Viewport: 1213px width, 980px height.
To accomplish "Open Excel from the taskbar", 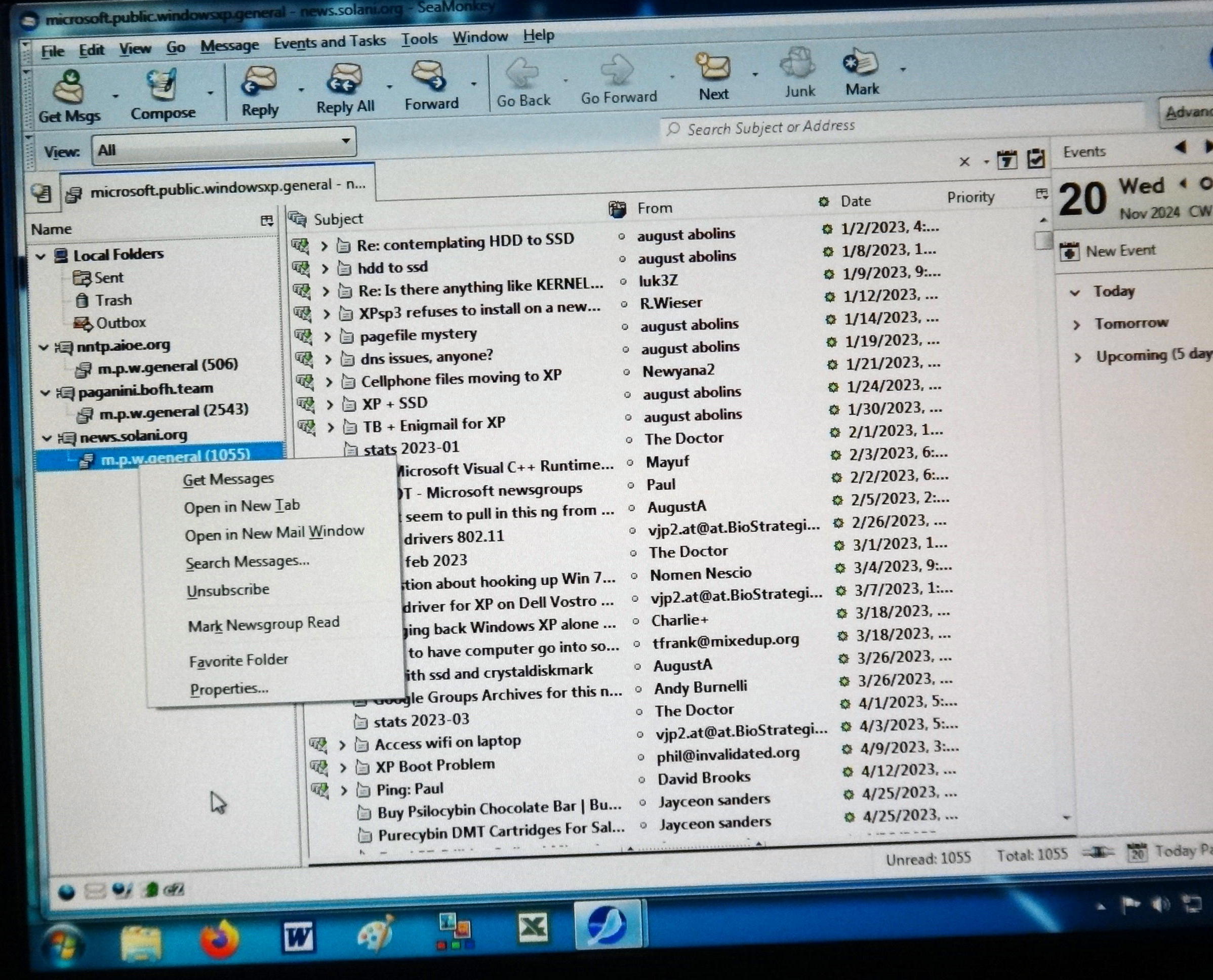I will (x=532, y=927).
